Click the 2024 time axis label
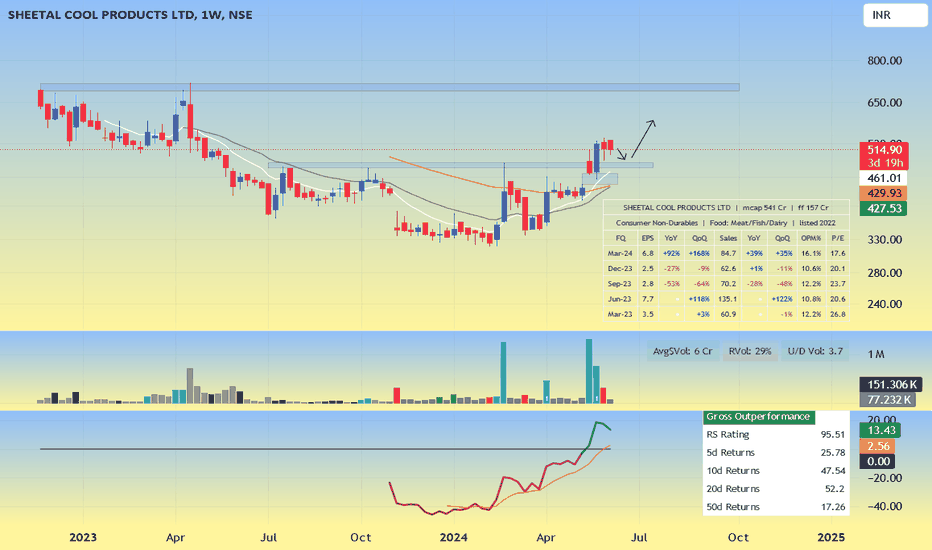The width and height of the screenshot is (932, 550). point(454,538)
